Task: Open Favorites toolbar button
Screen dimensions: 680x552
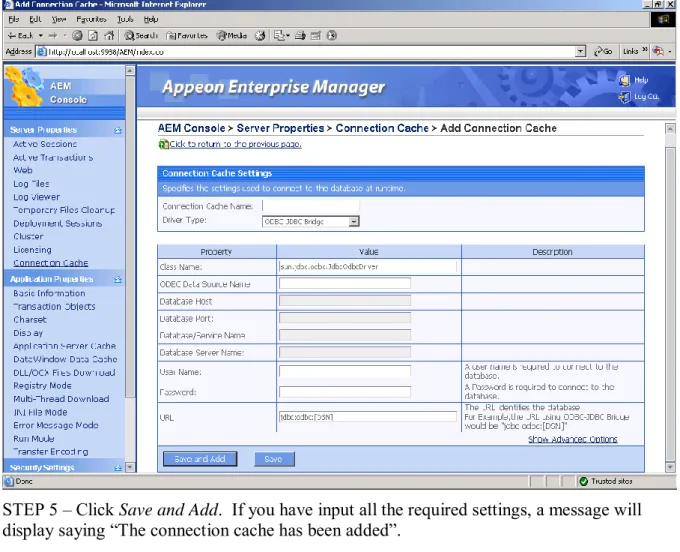Action: click(x=187, y=36)
